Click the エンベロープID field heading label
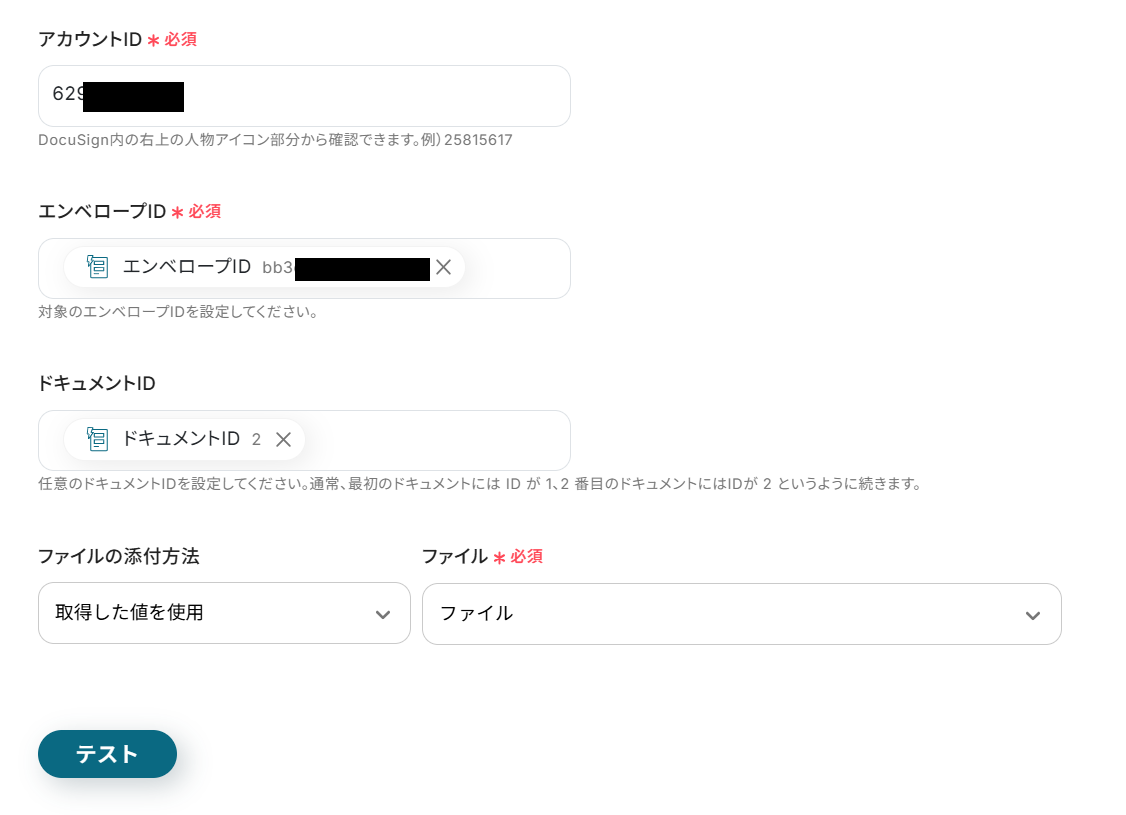The height and width of the screenshot is (815, 1126). click(101, 211)
